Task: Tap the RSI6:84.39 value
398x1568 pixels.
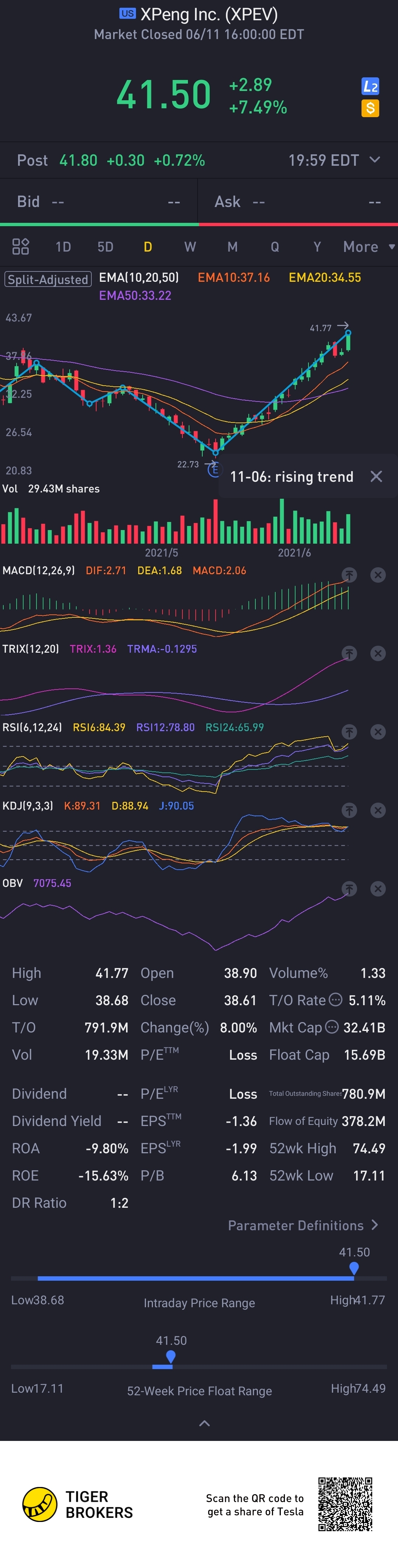Action: (x=99, y=727)
